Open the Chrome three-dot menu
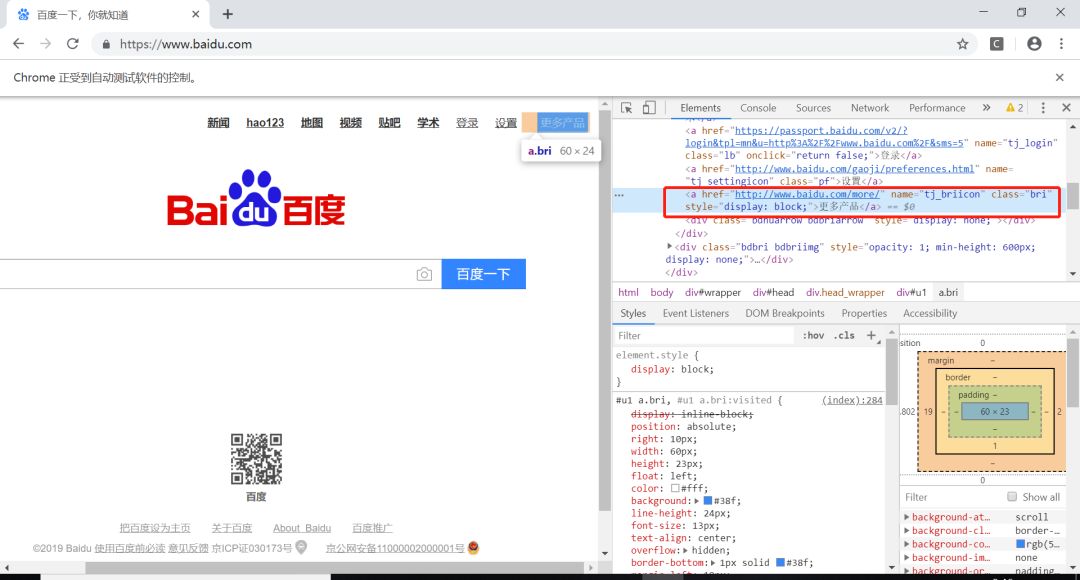 [x=1061, y=44]
